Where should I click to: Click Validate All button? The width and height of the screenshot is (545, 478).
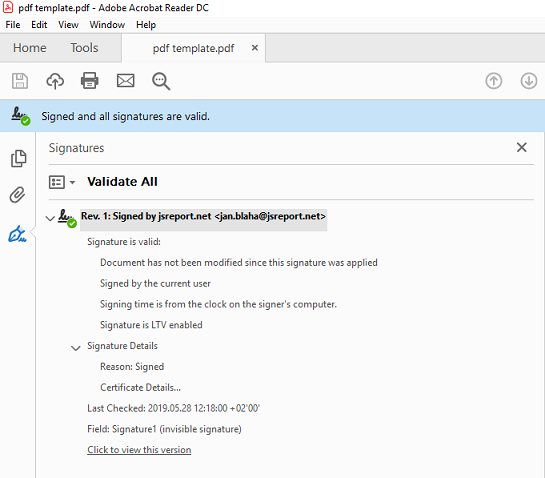point(122,181)
